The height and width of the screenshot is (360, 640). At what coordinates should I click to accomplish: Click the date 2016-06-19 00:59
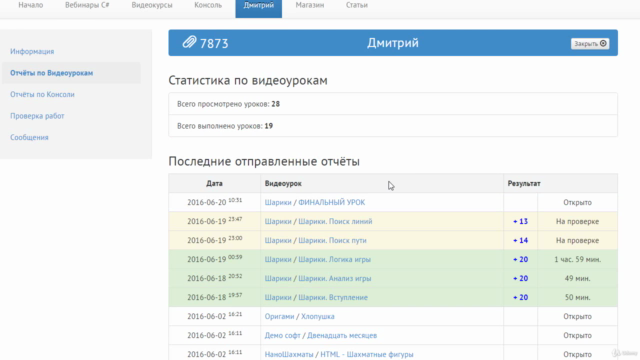click(x=215, y=259)
